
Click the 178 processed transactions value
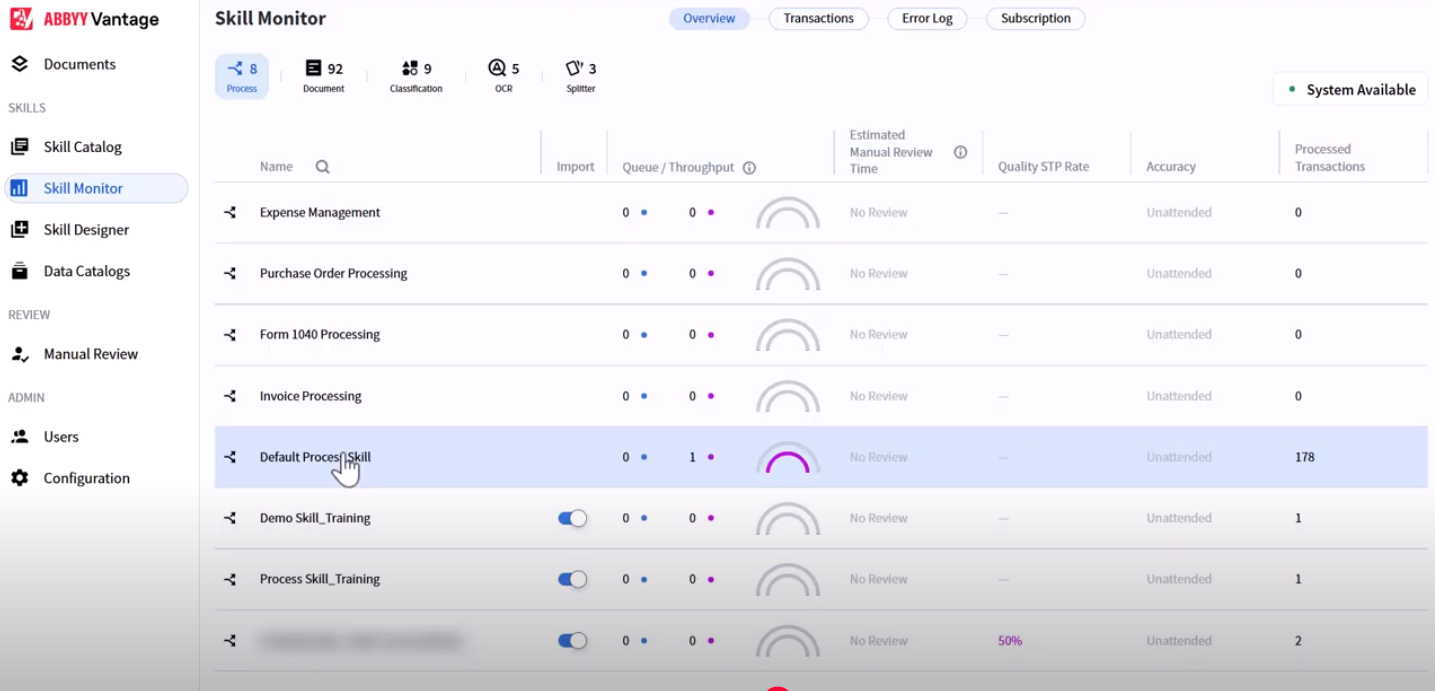click(x=1305, y=457)
